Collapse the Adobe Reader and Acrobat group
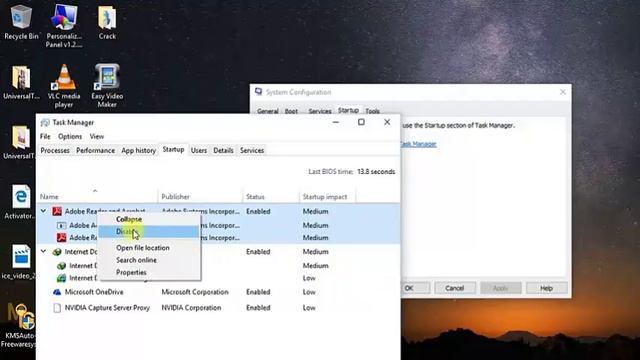This screenshot has width=640, height=360. point(43,211)
